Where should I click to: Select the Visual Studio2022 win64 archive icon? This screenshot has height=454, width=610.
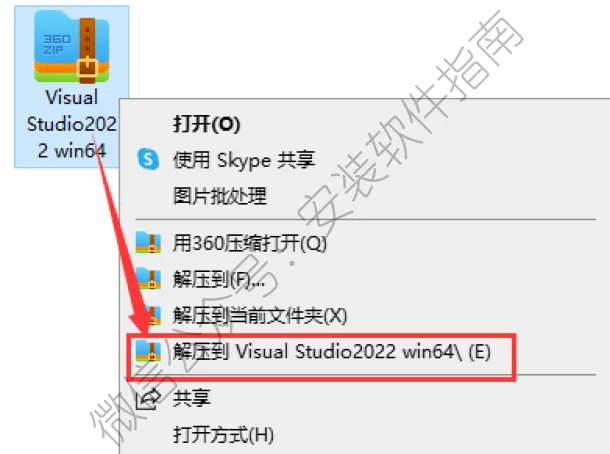pyautogui.click(x=72, y=46)
